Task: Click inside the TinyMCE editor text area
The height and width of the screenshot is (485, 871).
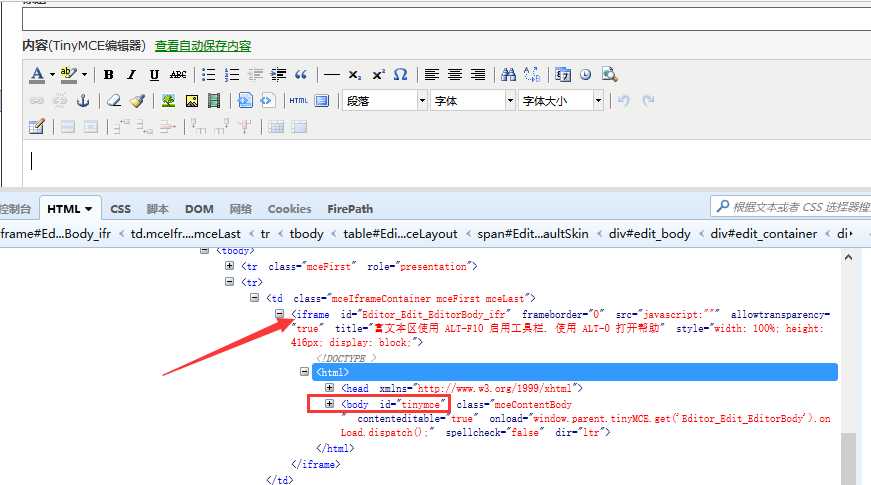Action: click(x=447, y=163)
